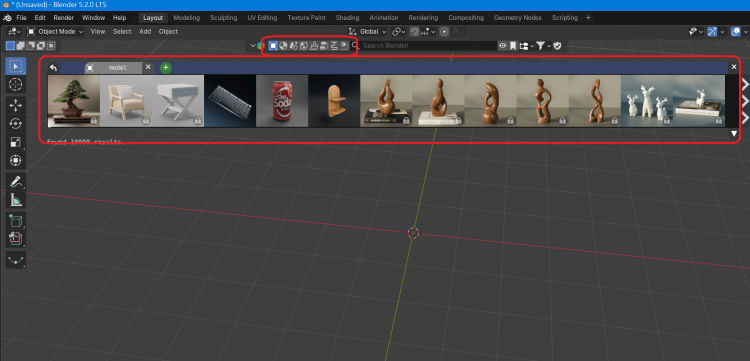Pick the bonsai tree thumbnail
The image size is (750, 361).
pyautogui.click(x=74, y=100)
